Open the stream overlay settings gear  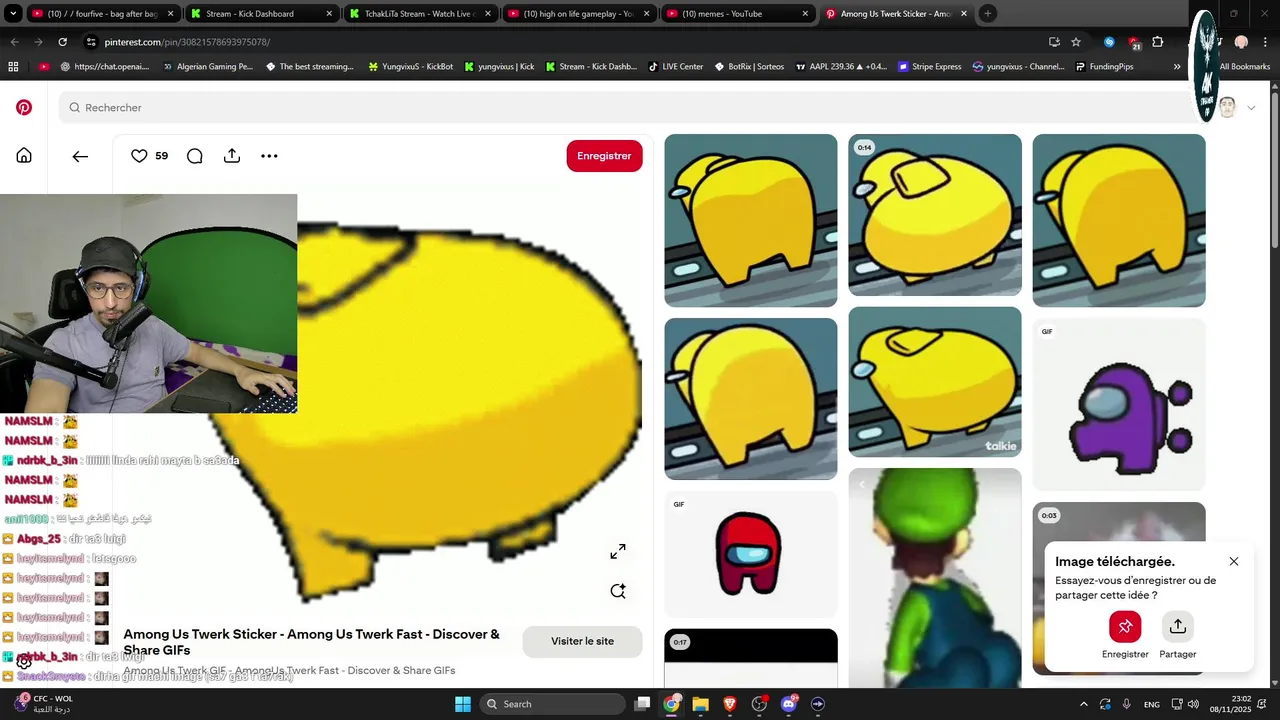24,662
